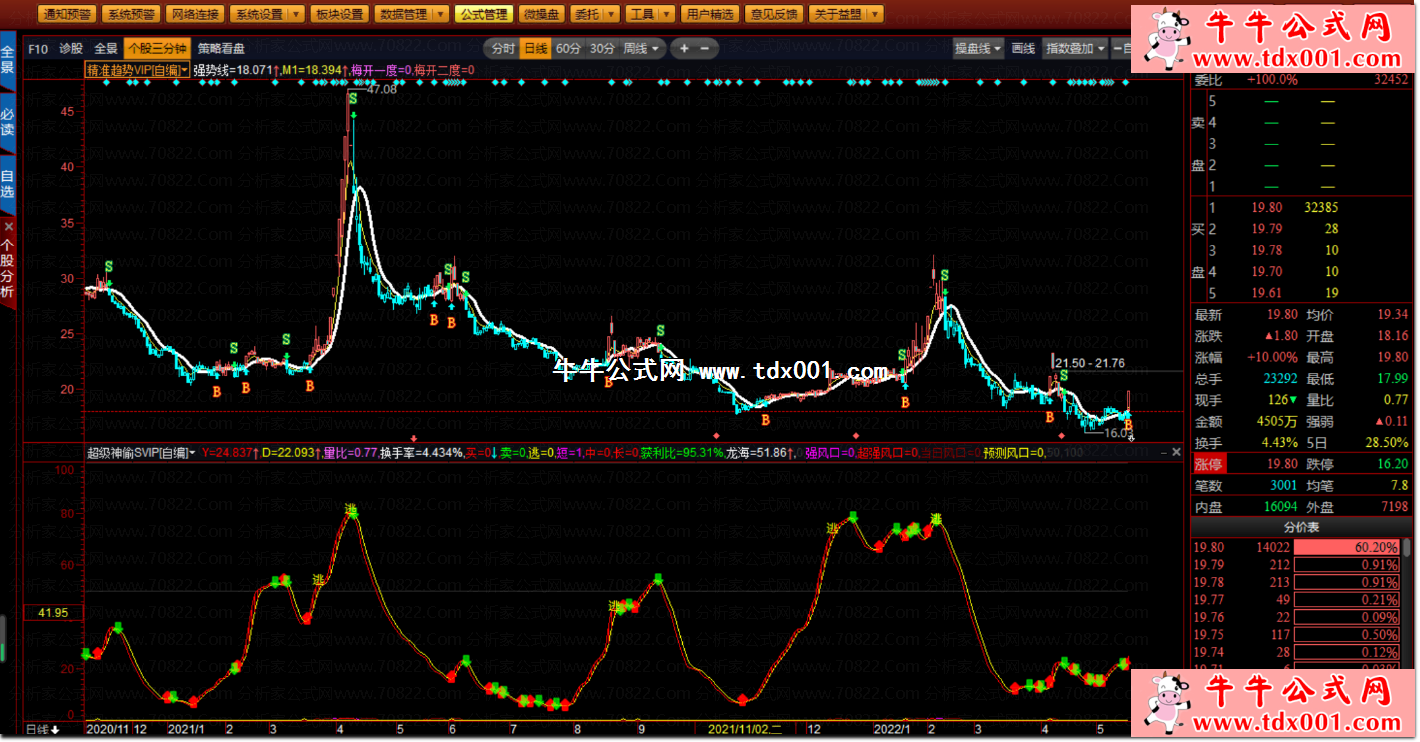Click the 总手 23292 value
The width and height of the screenshot is (1420, 742).
coord(1279,379)
